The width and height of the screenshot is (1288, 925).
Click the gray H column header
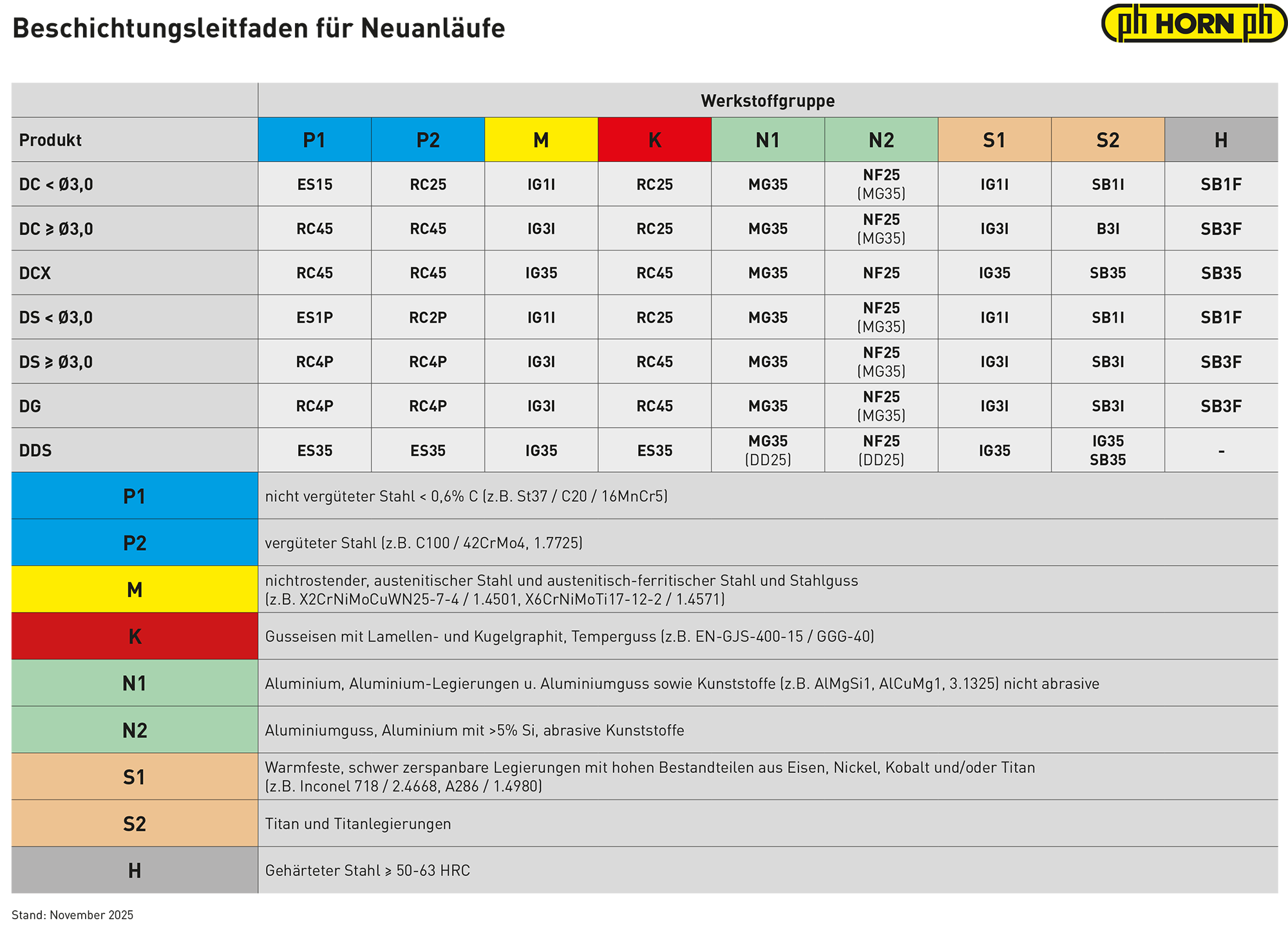coord(1221,140)
